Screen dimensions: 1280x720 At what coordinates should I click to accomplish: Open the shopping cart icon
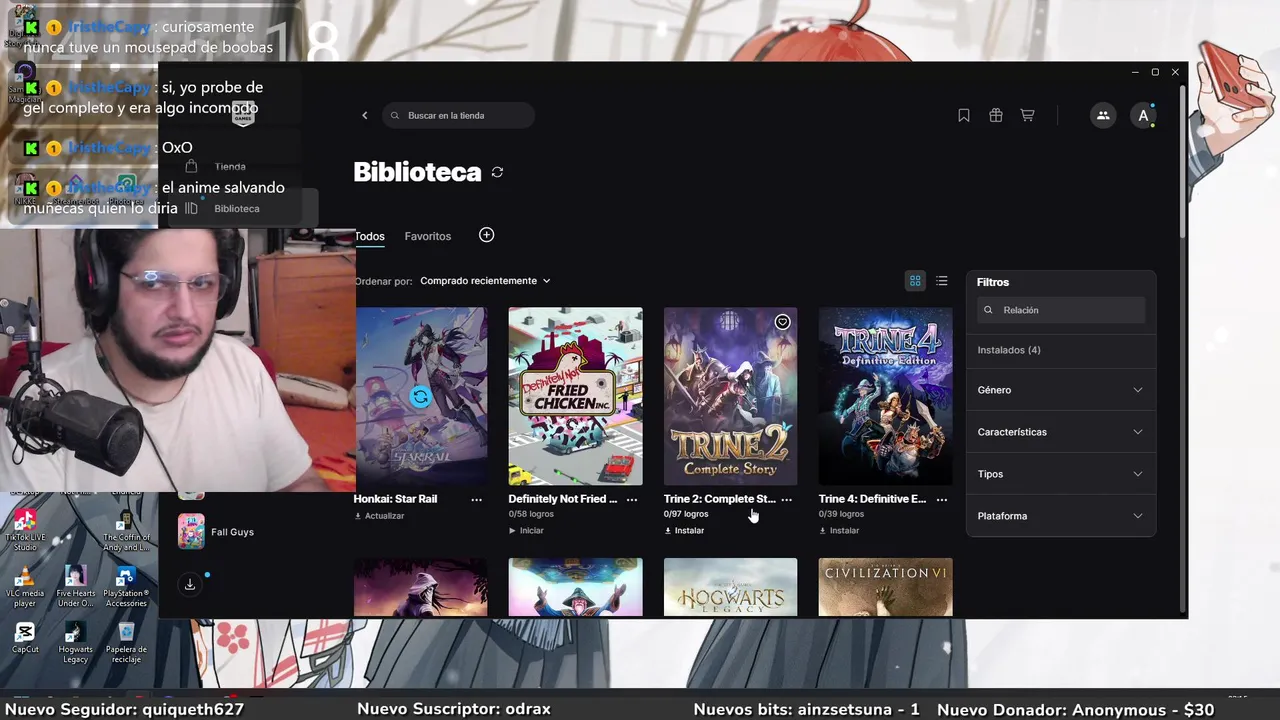[x=1027, y=115]
